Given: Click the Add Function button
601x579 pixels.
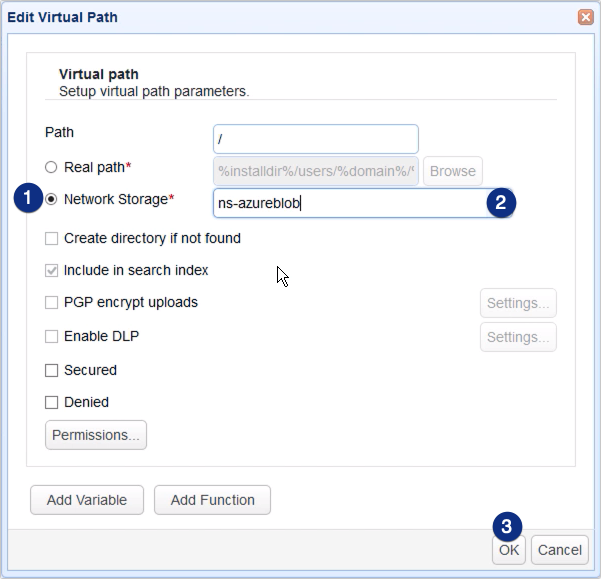Looking at the screenshot, I should click(212, 500).
